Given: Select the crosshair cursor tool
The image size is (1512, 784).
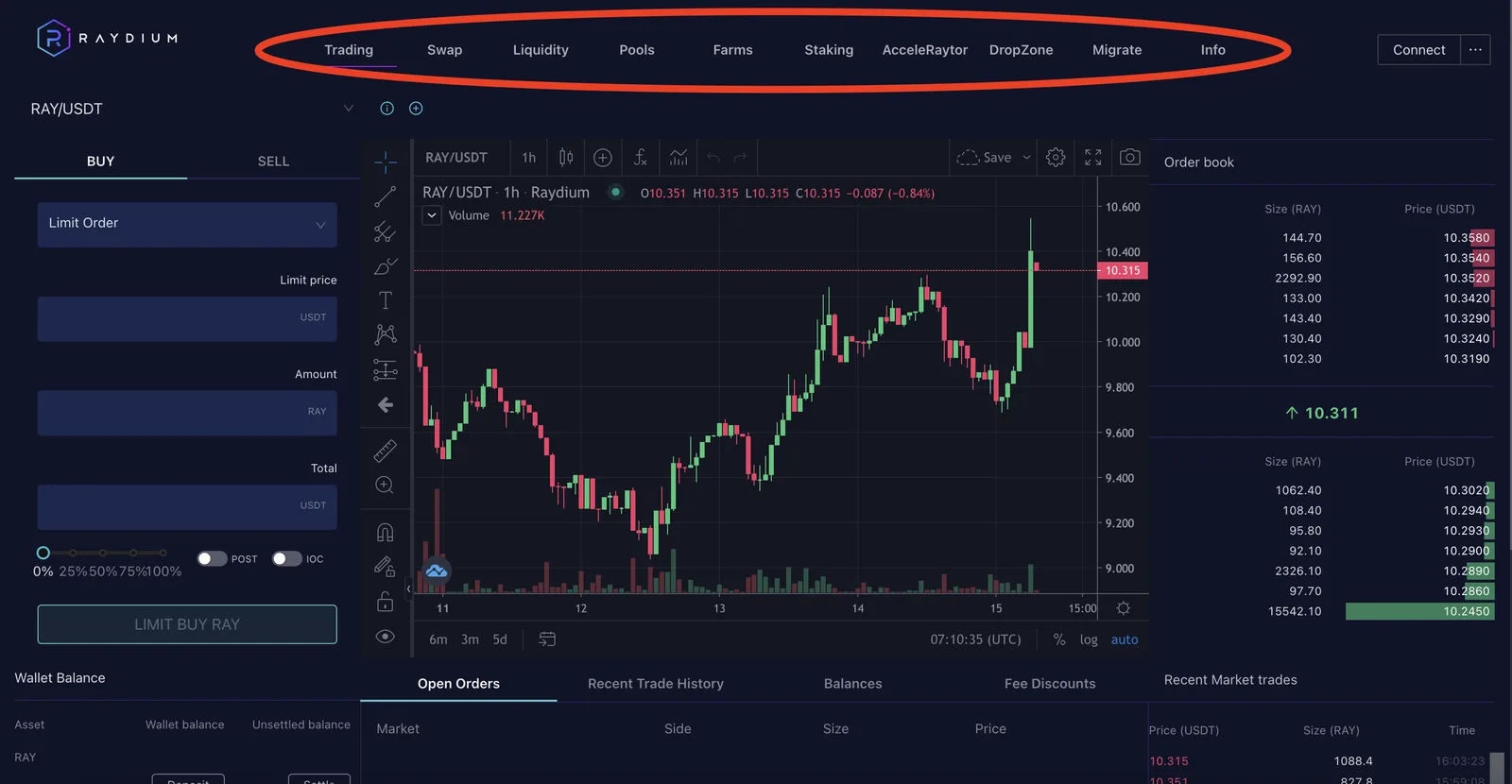Looking at the screenshot, I should (386, 162).
